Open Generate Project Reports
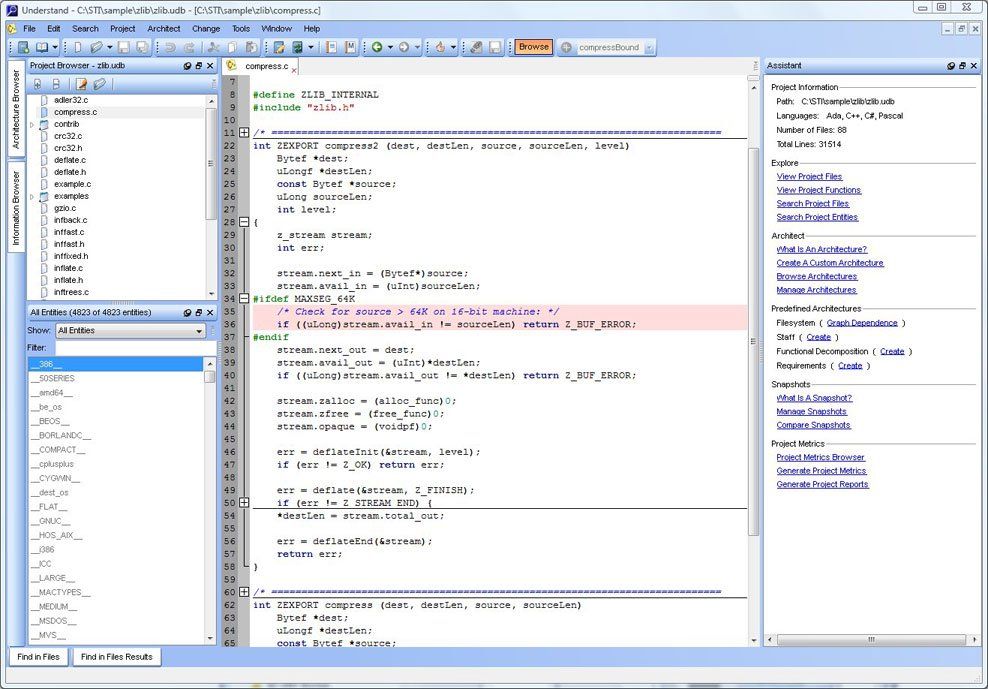Screen dimensions: 988x689 [824, 484]
